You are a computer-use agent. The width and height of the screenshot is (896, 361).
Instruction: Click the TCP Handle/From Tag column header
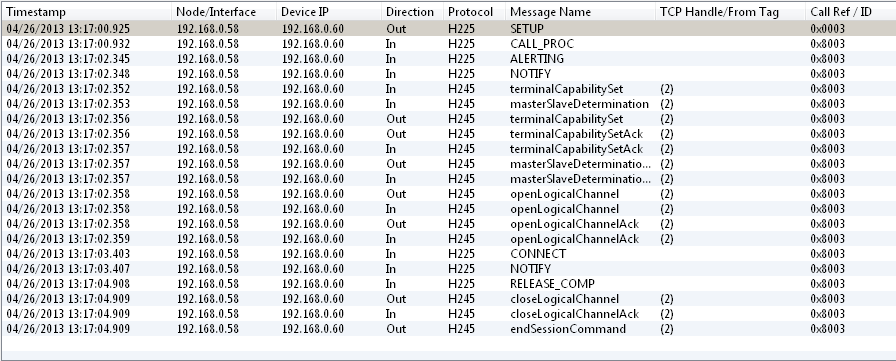(x=730, y=12)
